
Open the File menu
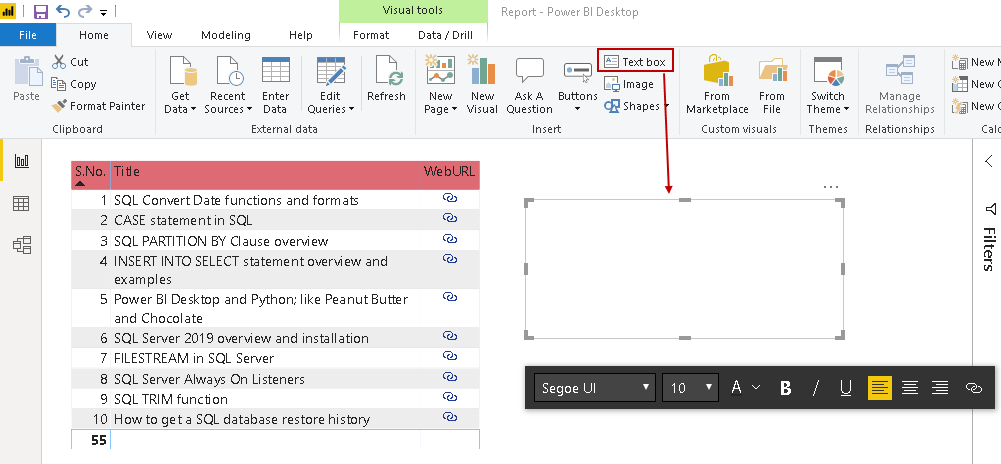coord(28,35)
